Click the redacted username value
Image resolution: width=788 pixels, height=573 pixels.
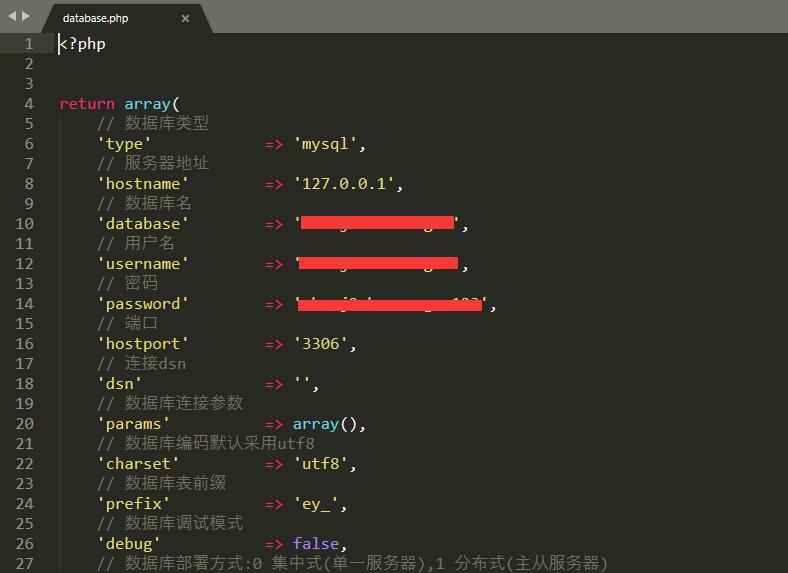(378, 264)
